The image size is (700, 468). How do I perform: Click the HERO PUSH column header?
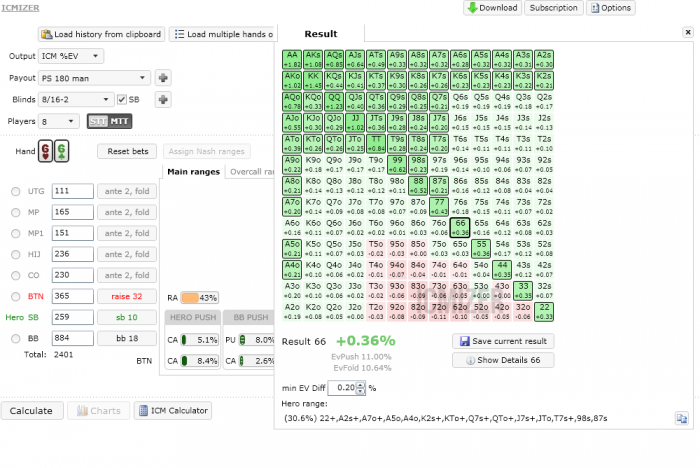coord(193,318)
